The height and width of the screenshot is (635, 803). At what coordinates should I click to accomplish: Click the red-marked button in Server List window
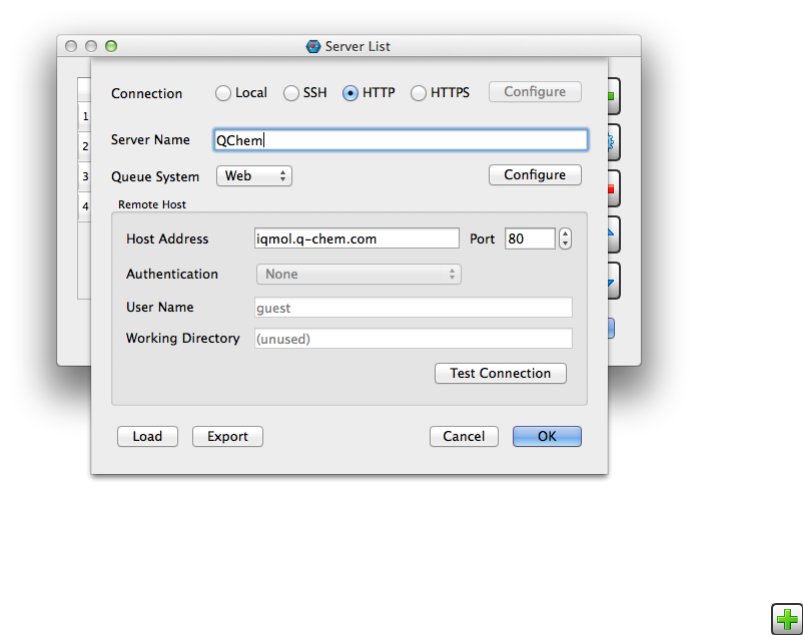614,188
